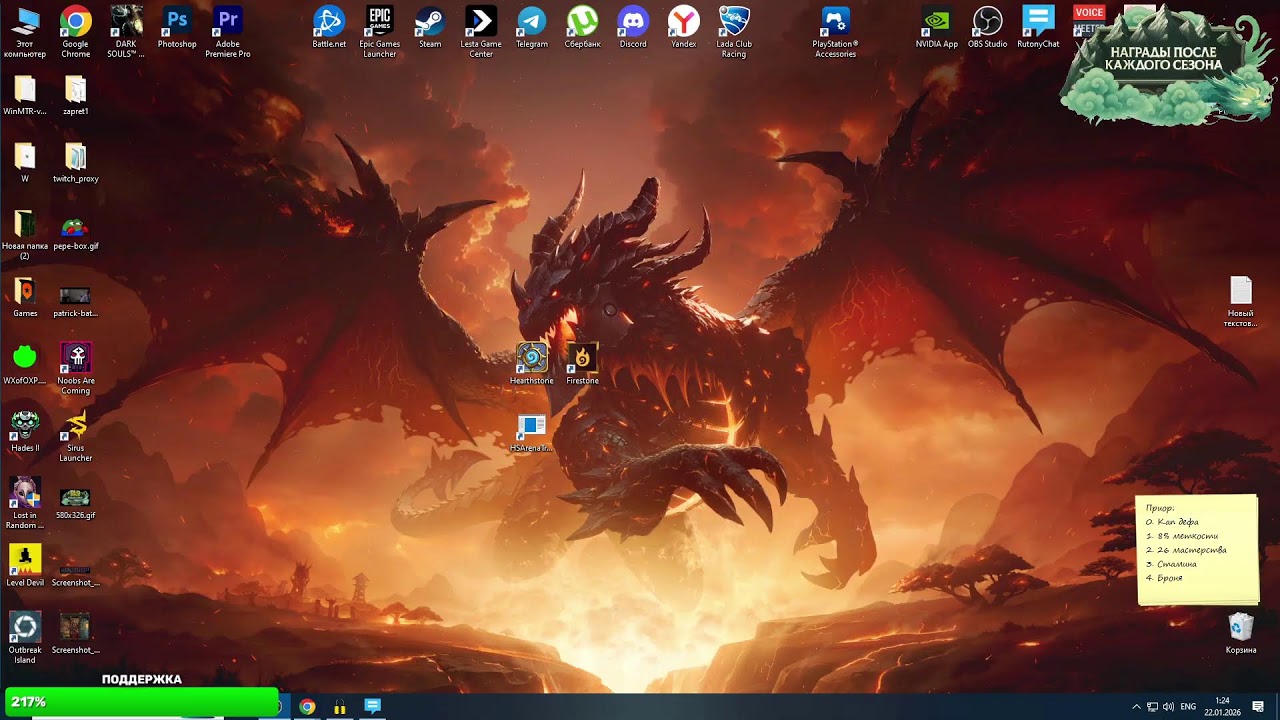Open the clock showing 1:24
1280x720 pixels.
[1222, 707]
